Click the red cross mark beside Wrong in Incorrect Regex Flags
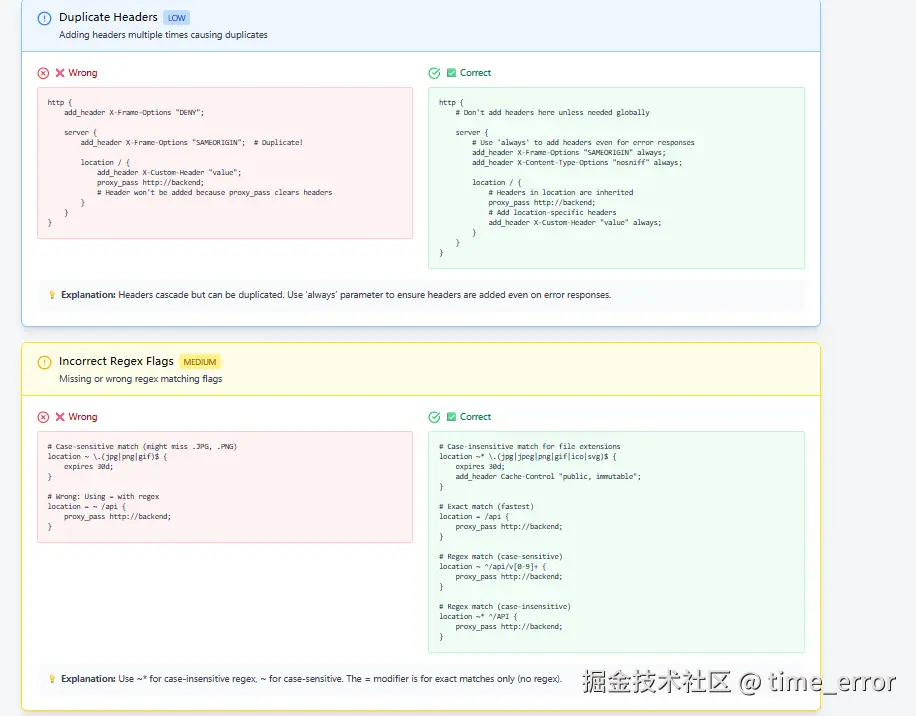Viewport: 916px width, 716px height. (x=60, y=417)
